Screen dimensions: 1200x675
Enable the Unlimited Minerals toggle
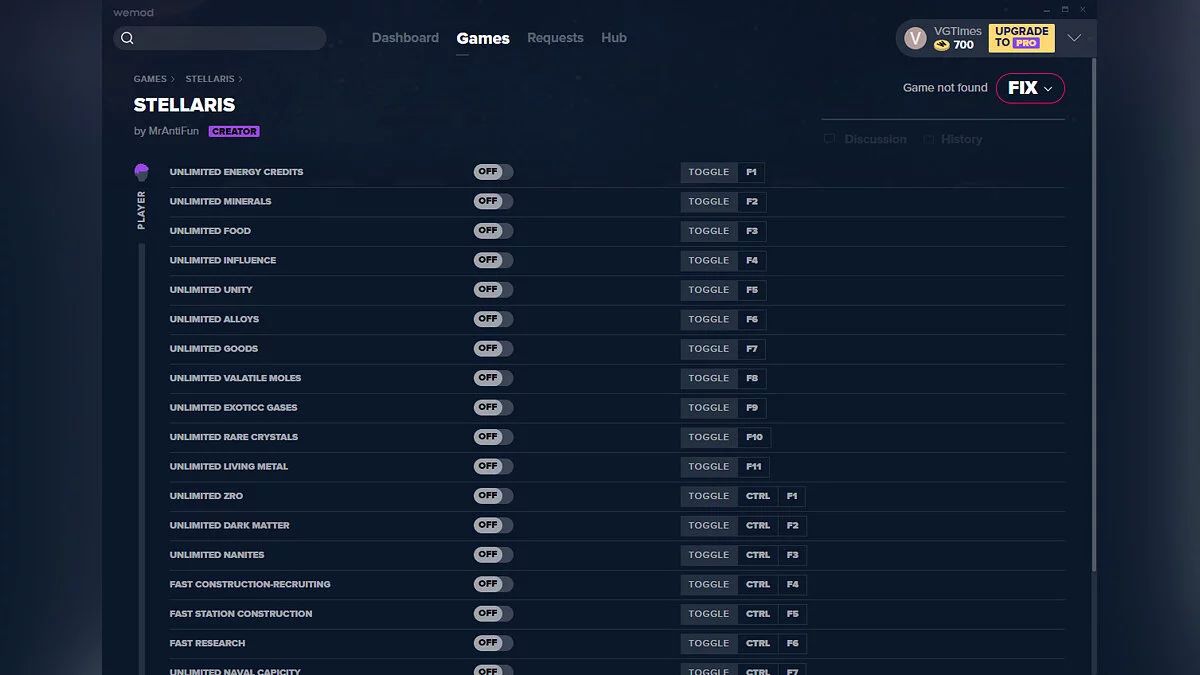point(493,201)
